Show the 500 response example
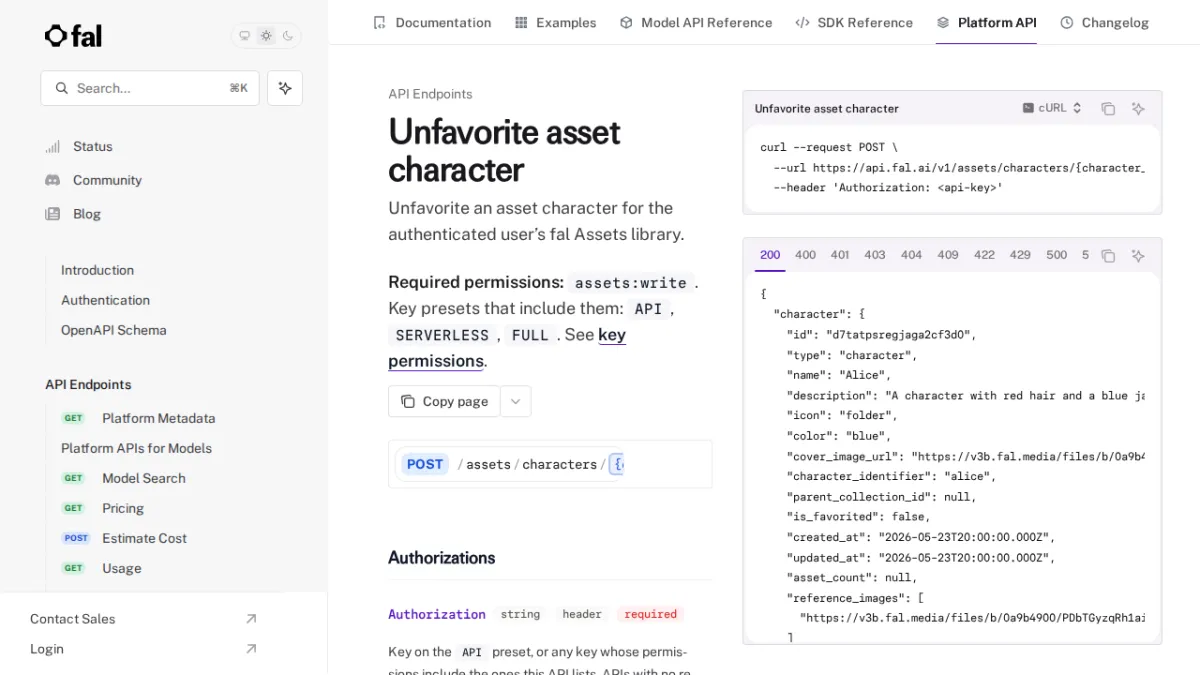The width and height of the screenshot is (1200, 675). click(x=1057, y=255)
